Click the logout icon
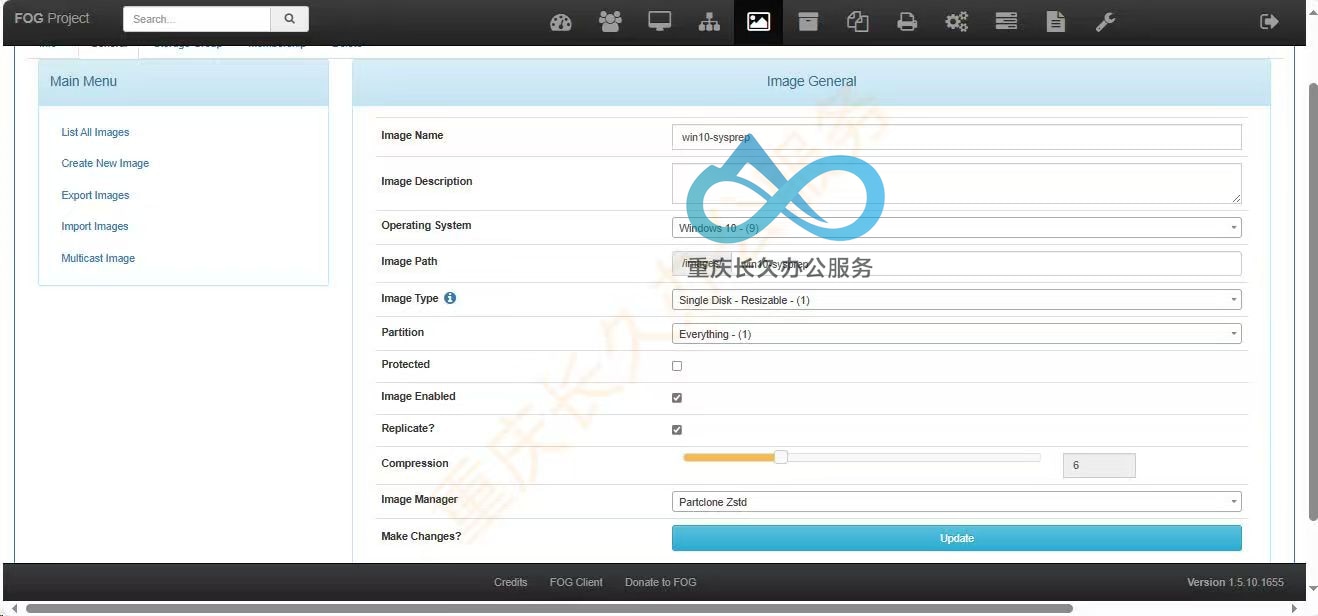The height and width of the screenshot is (616, 1318). tap(1269, 22)
